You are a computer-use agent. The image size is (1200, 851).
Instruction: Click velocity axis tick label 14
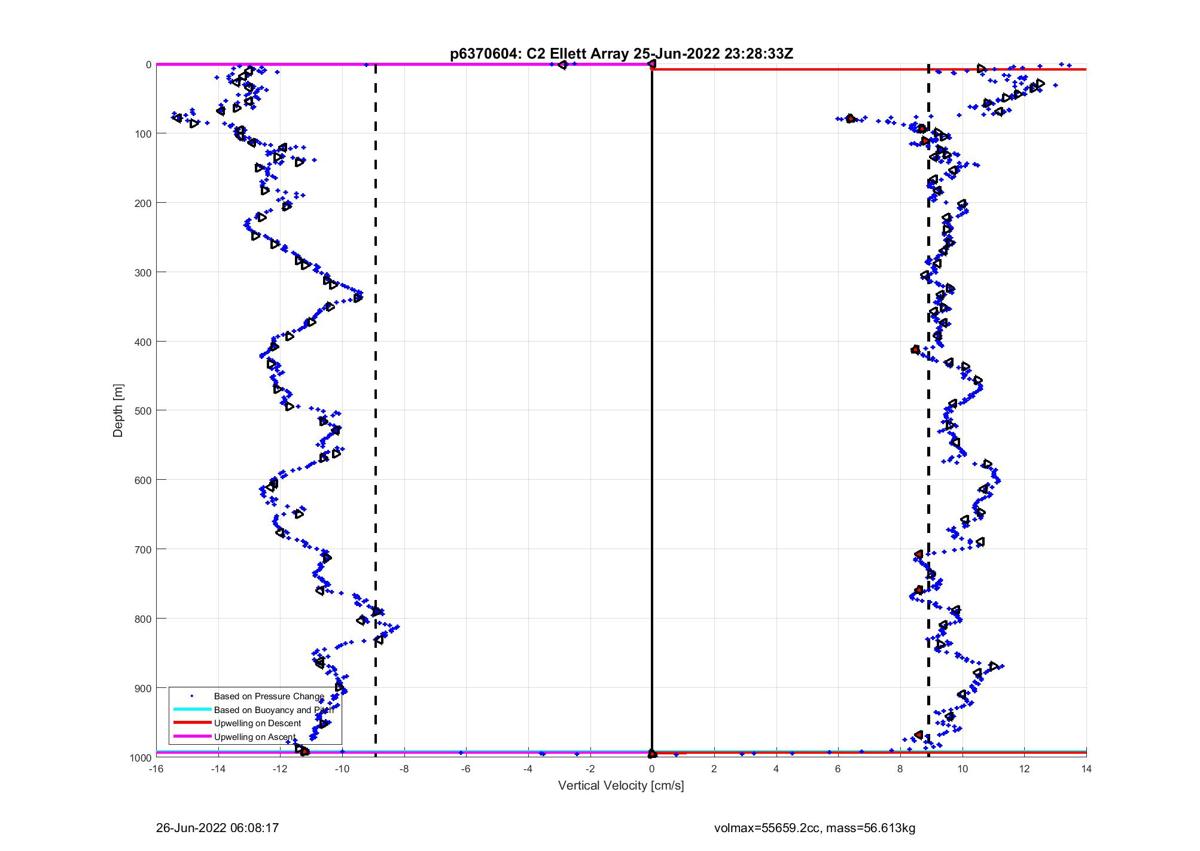(1086, 769)
